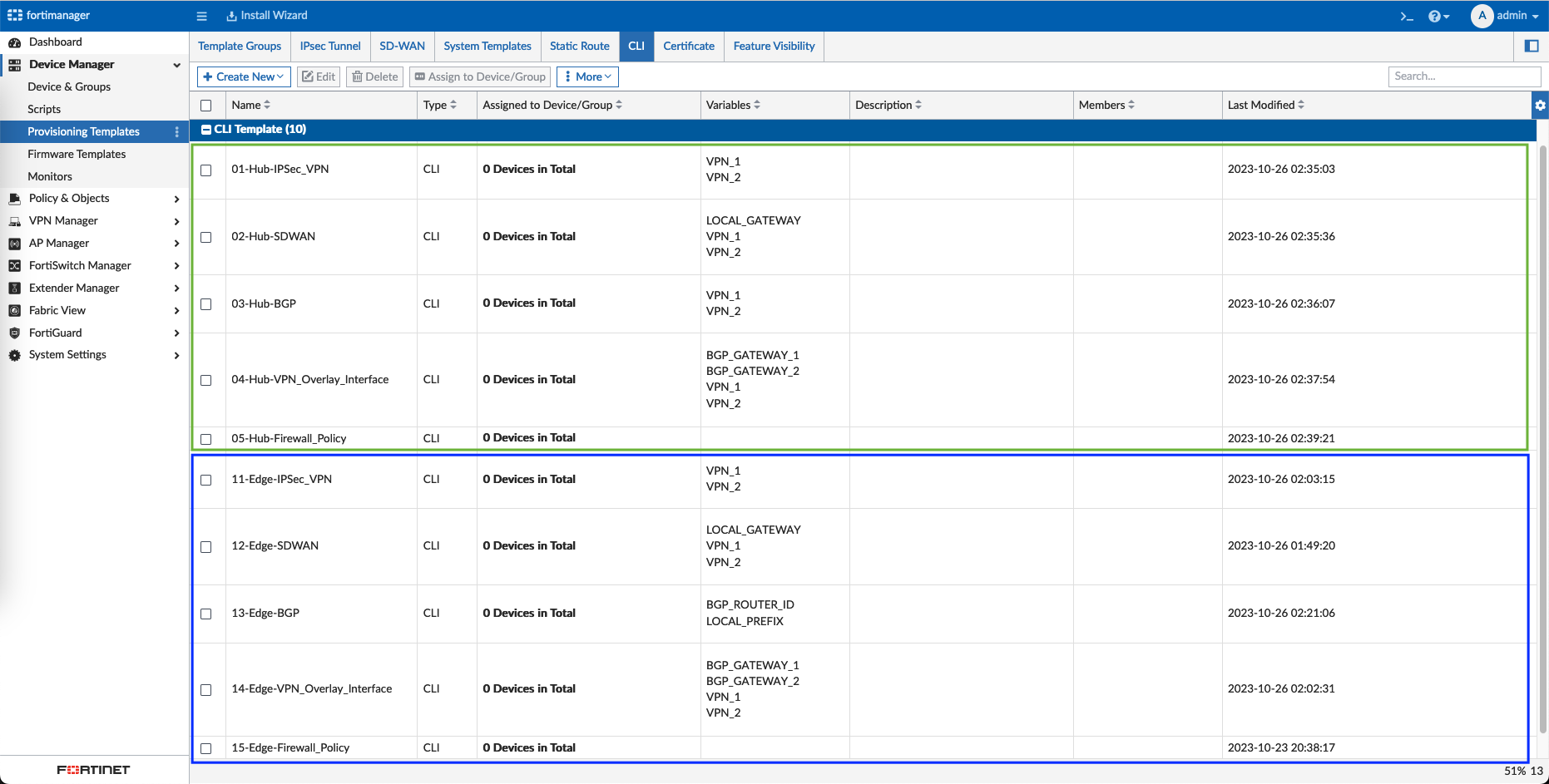
Task: Check the 01-Hub-IPSec_VPN row checkbox
Action: (x=206, y=170)
